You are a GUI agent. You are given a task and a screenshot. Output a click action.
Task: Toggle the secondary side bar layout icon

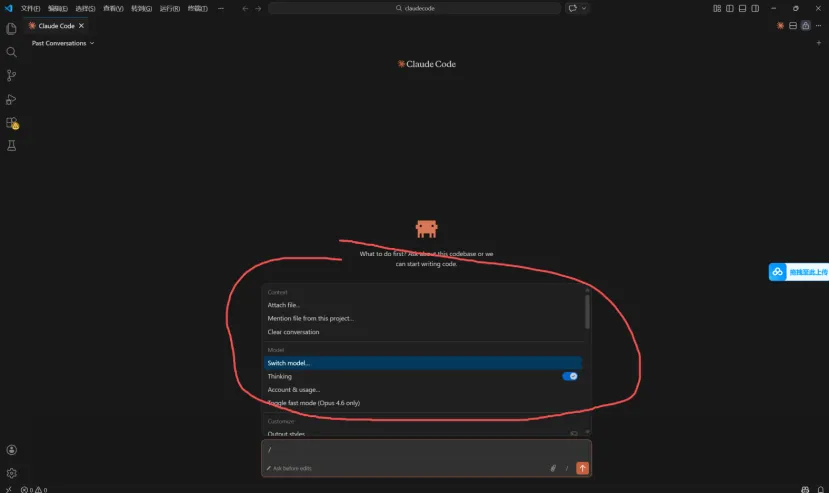point(755,8)
